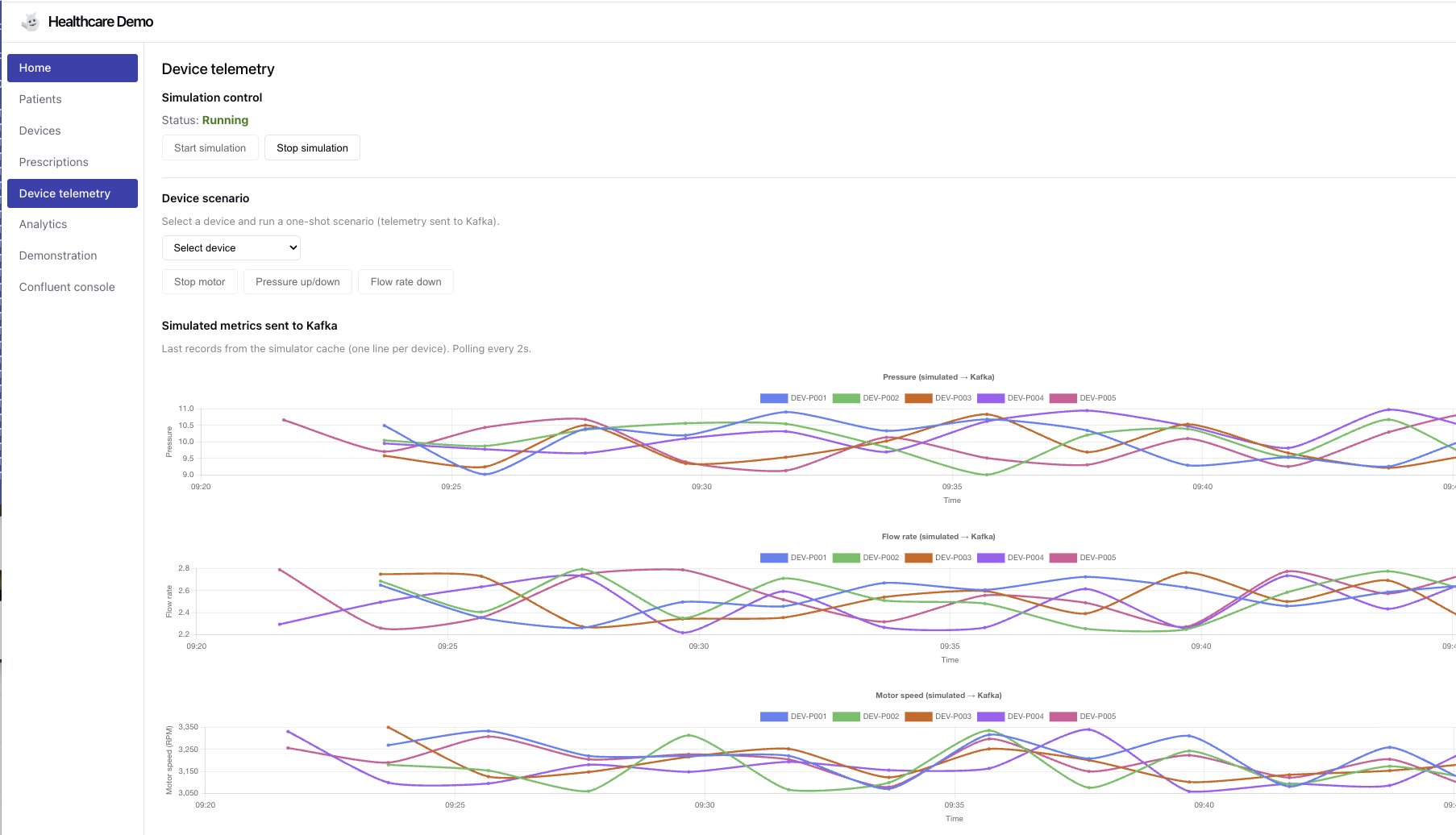Toggle DEV-P005 in Flow rate chart legend
Image resolution: width=1456 pixels, height=835 pixels.
point(1083,558)
